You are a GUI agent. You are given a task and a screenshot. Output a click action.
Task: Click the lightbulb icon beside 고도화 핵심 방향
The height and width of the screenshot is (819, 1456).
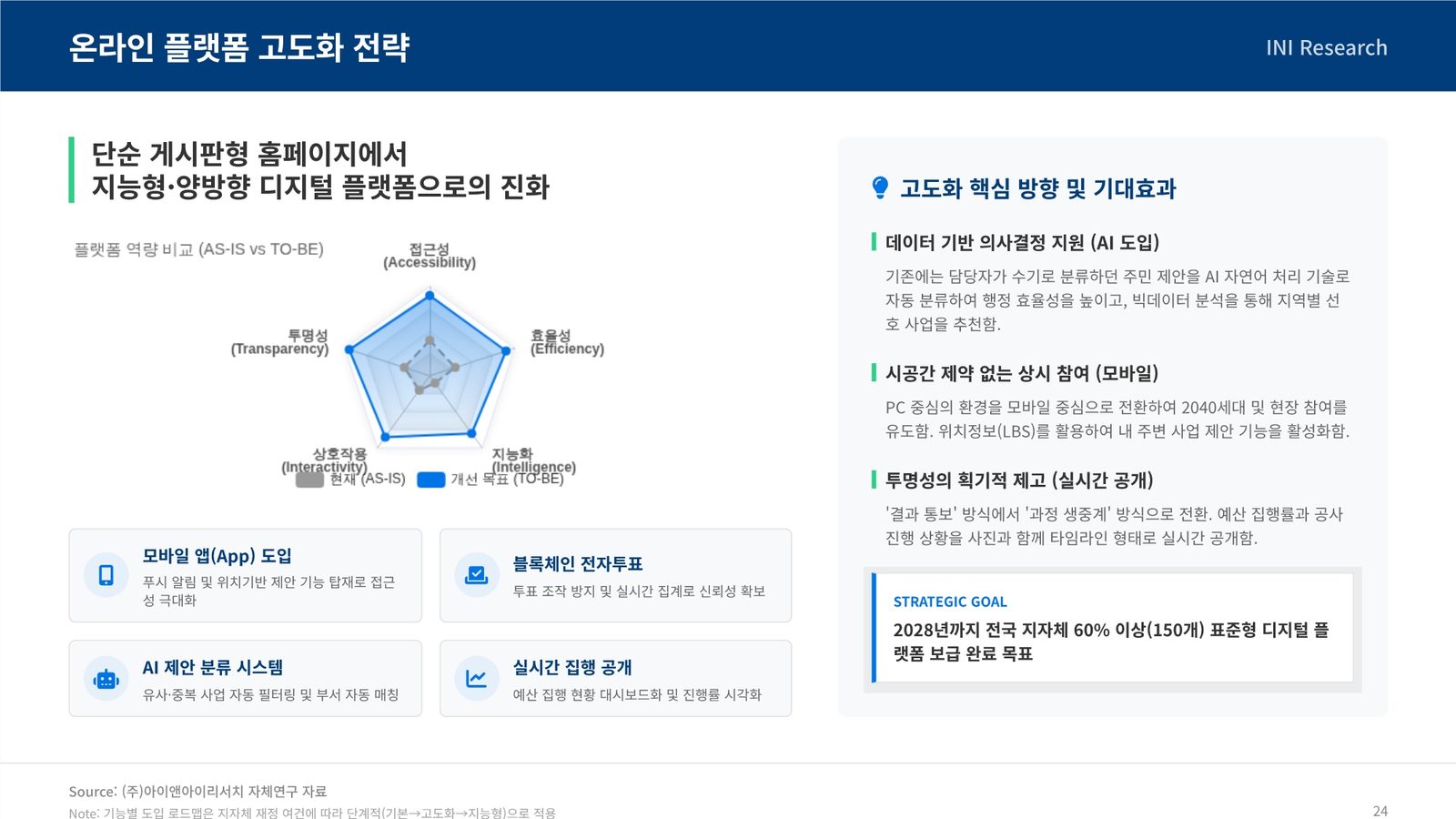click(880, 187)
